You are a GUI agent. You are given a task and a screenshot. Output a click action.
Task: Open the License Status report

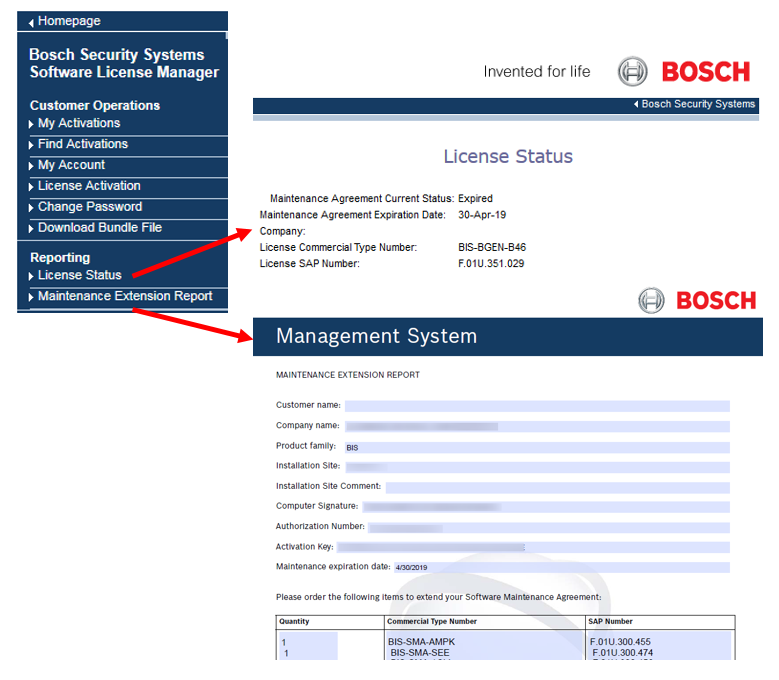pyautogui.click(x=79, y=275)
